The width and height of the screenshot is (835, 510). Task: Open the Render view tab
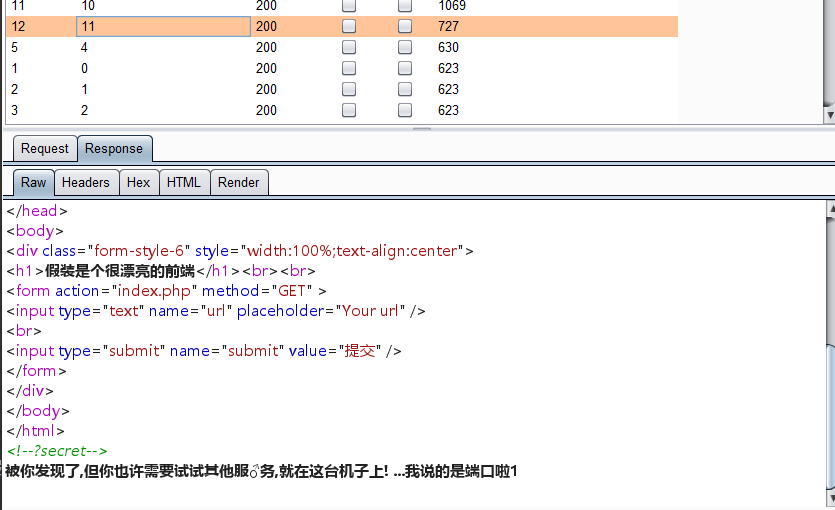click(x=239, y=183)
